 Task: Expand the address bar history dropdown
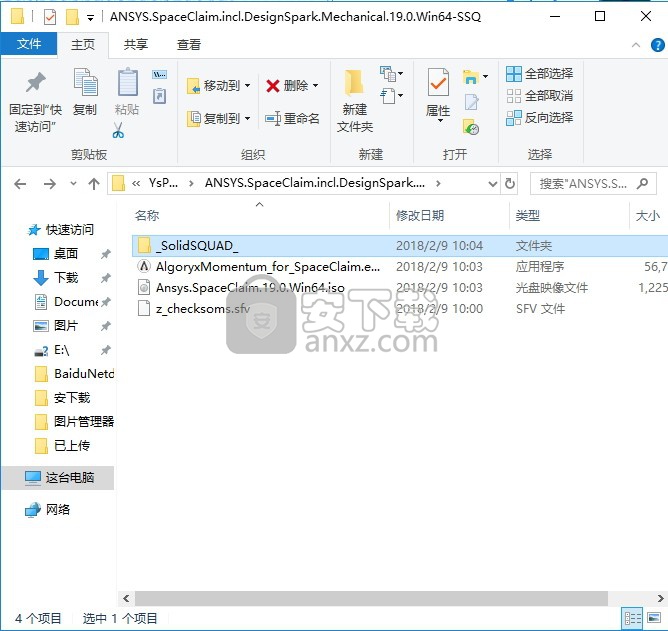(x=492, y=184)
